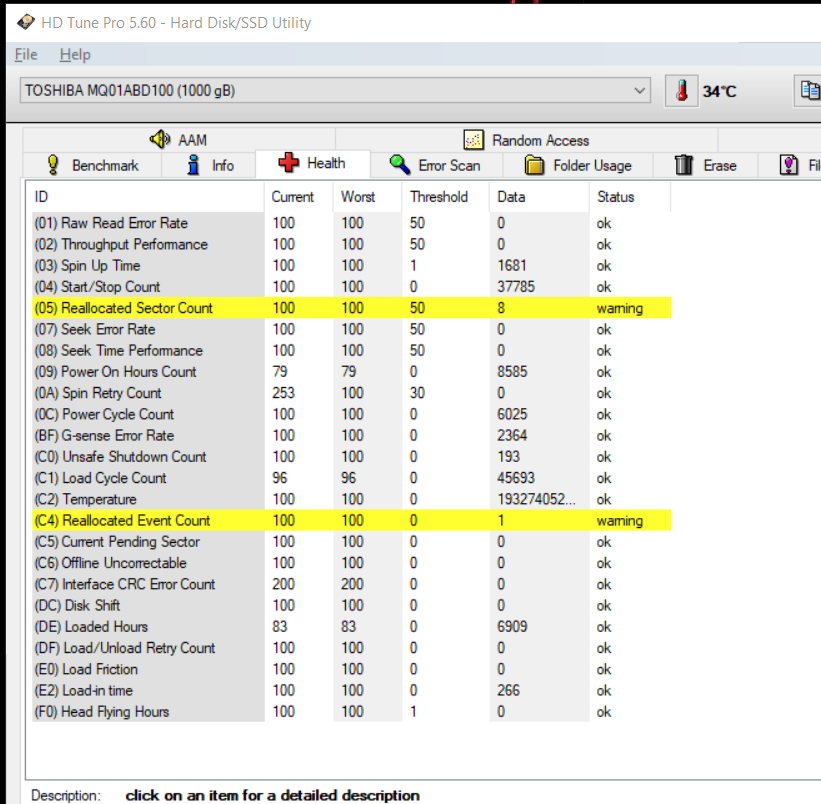Screen dimensions: 821x804
Task: Click the copy-to-clipboard toolbar icon
Action: (x=809, y=91)
